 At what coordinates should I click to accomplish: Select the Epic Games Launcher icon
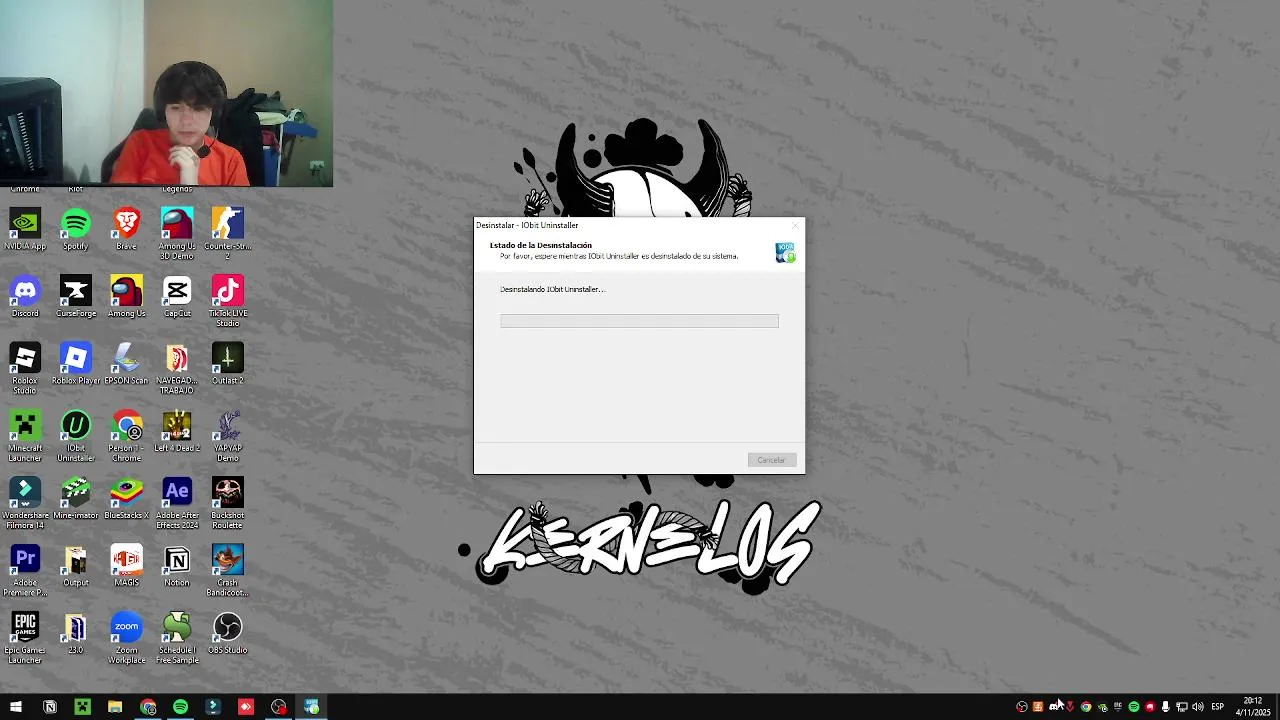(x=25, y=637)
